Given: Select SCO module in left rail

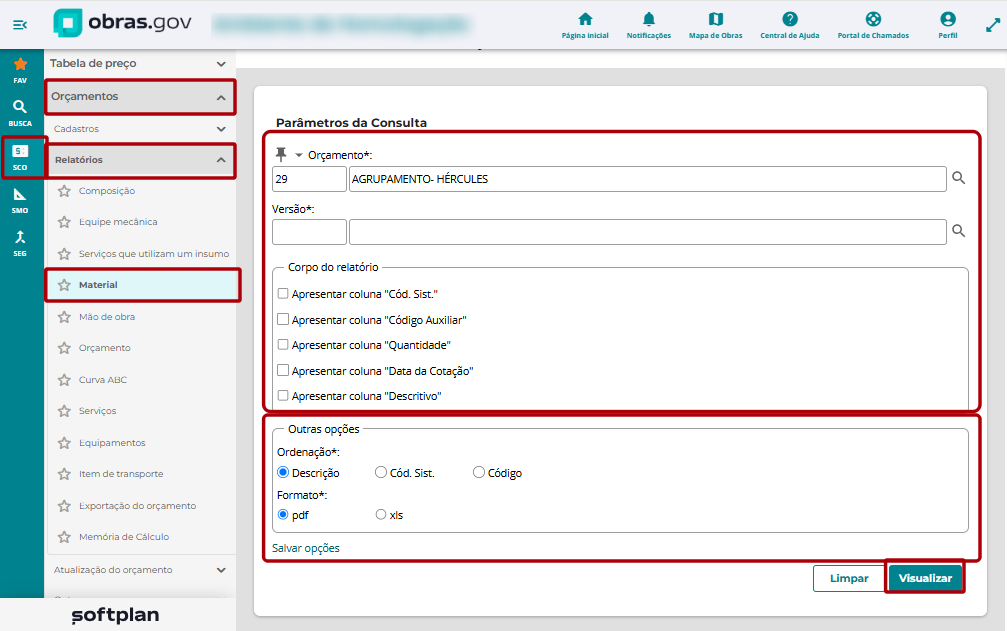Looking at the screenshot, I should tap(21, 157).
